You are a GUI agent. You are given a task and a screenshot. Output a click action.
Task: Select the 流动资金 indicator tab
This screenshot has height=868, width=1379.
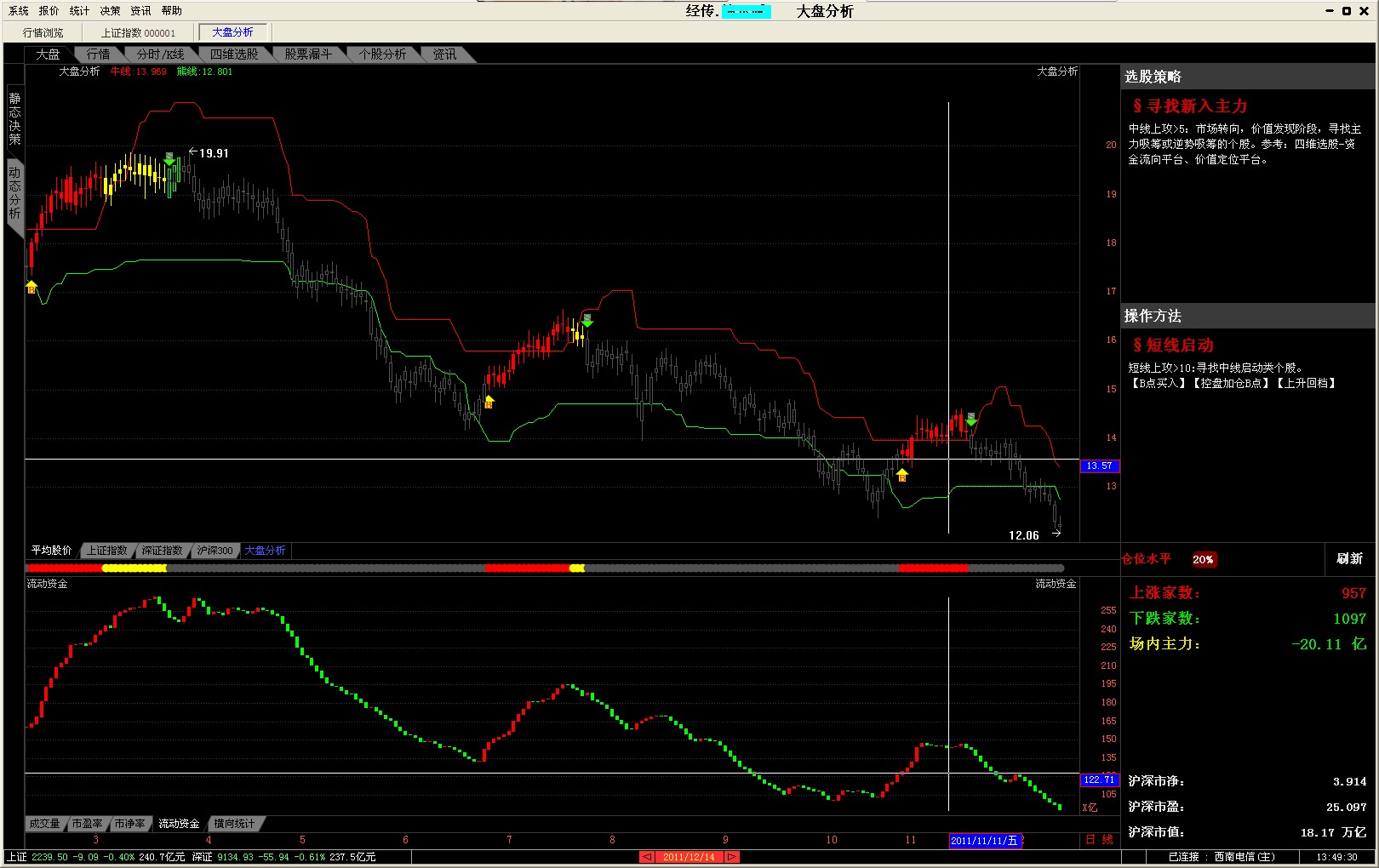pos(179,824)
